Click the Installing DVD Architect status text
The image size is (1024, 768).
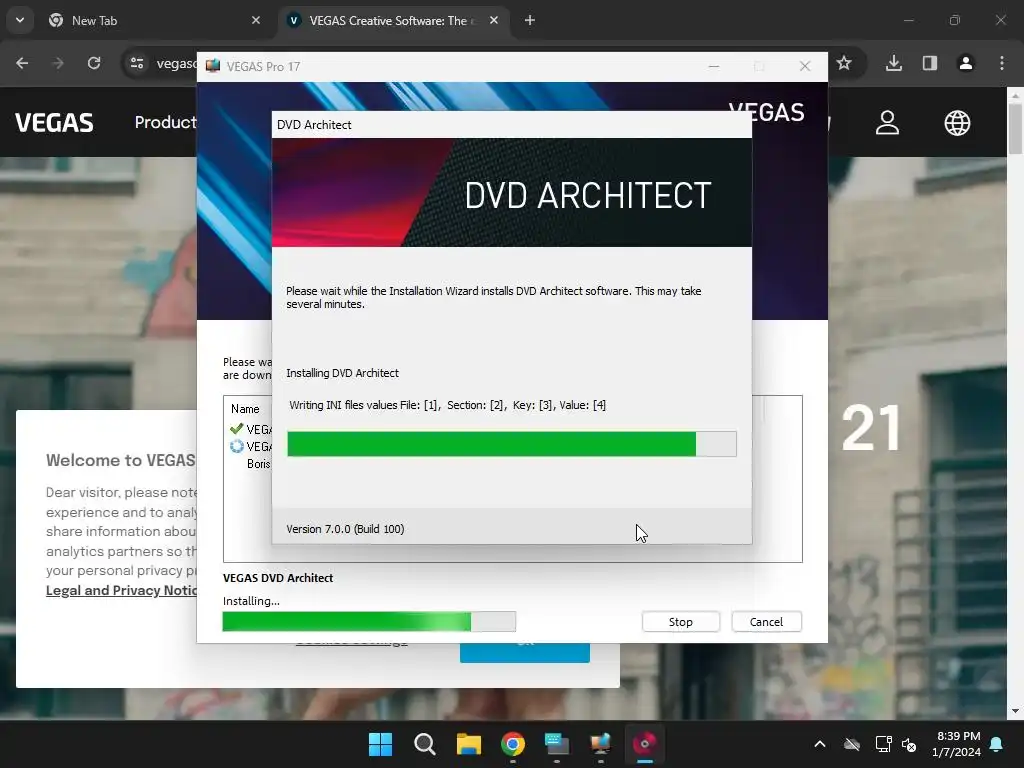coord(342,373)
